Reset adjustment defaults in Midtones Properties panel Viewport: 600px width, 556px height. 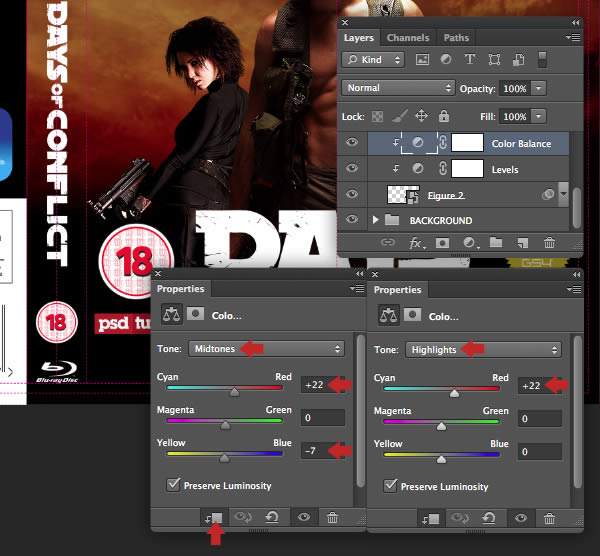click(272, 517)
